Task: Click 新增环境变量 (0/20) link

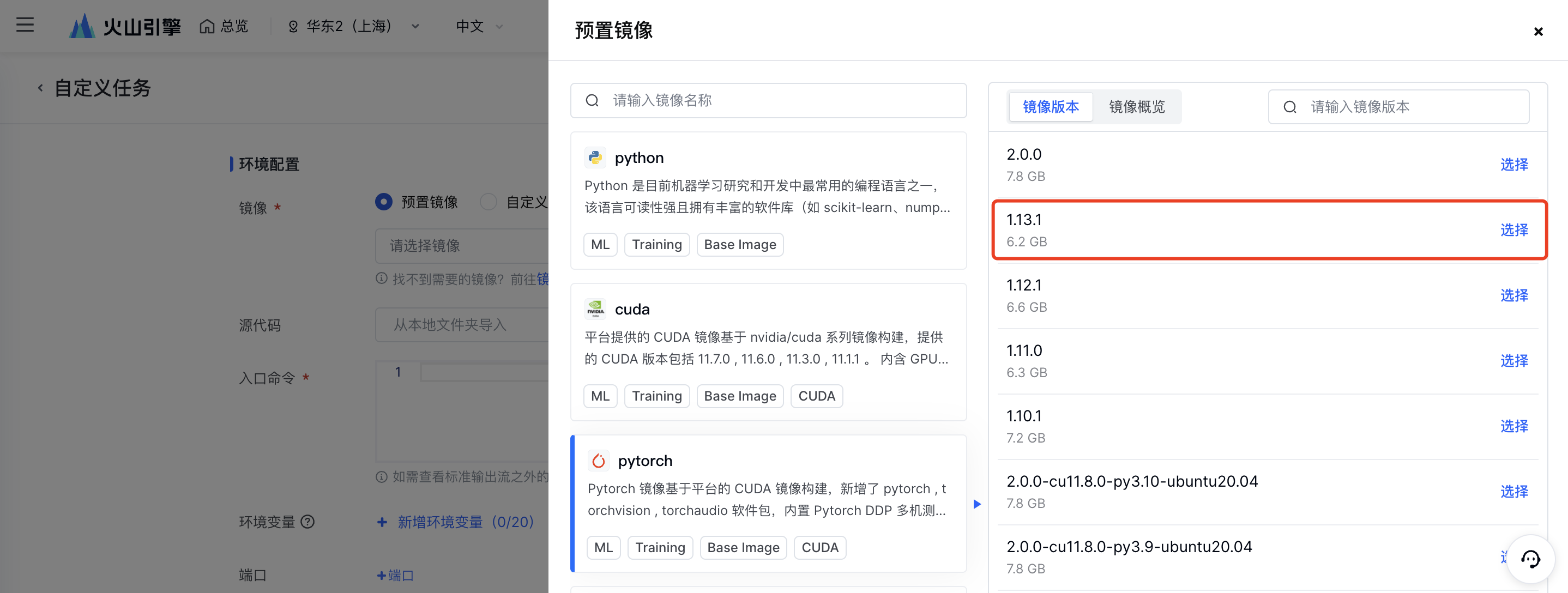Action: tap(455, 522)
